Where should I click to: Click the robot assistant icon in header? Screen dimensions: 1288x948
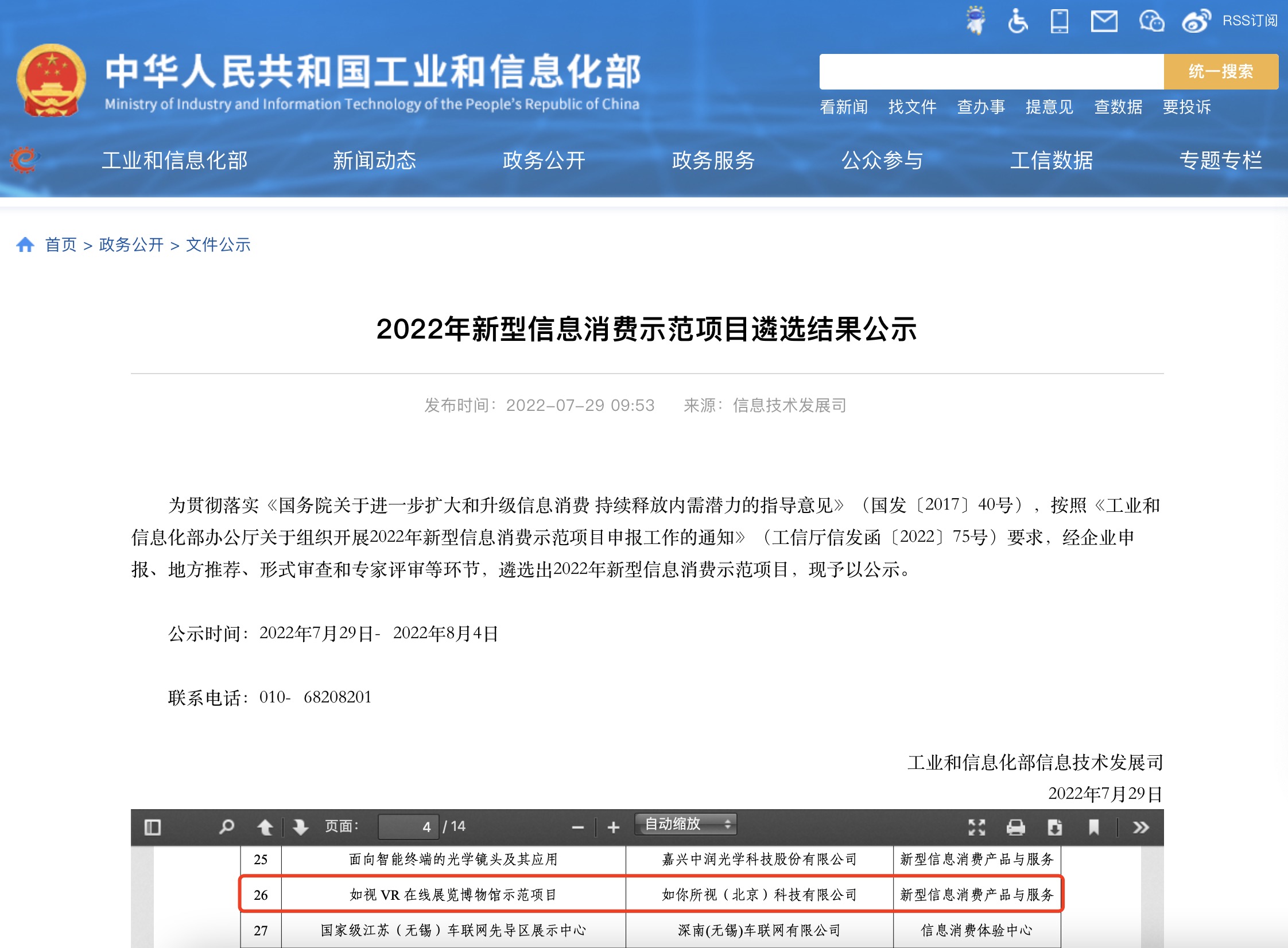click(975, 21)
